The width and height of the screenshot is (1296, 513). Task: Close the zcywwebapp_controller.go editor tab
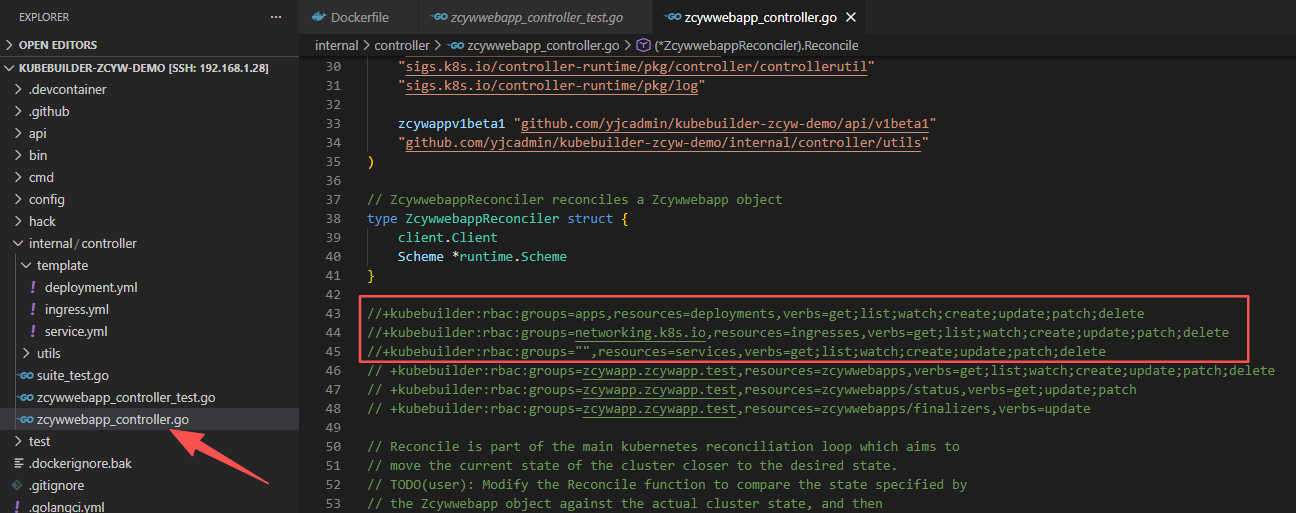[850, 18]
